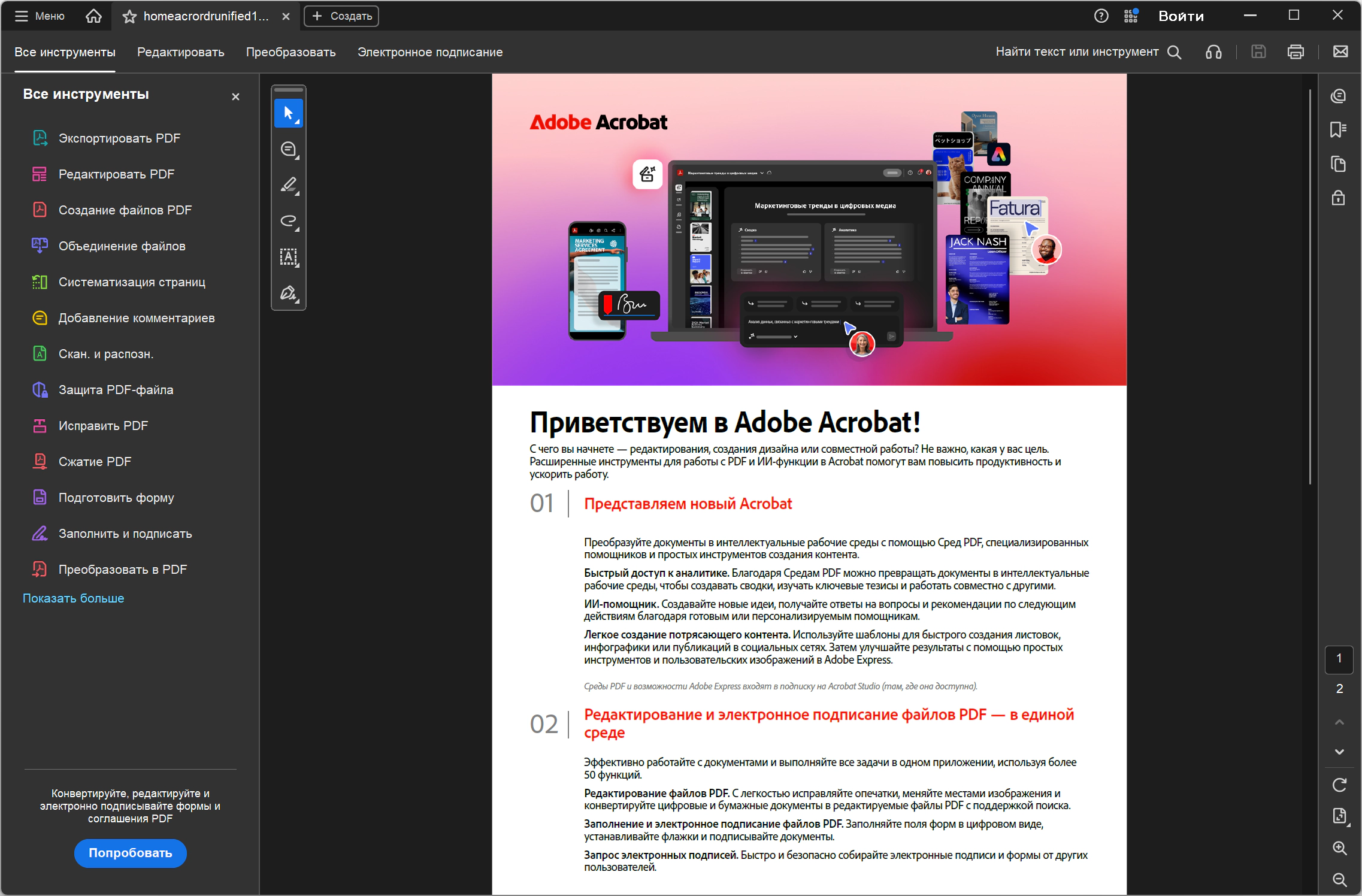Star the homeacrordrunified tab as favorite
The image size is (1362, 896).
pyautogui.click(x=129, y=17)
